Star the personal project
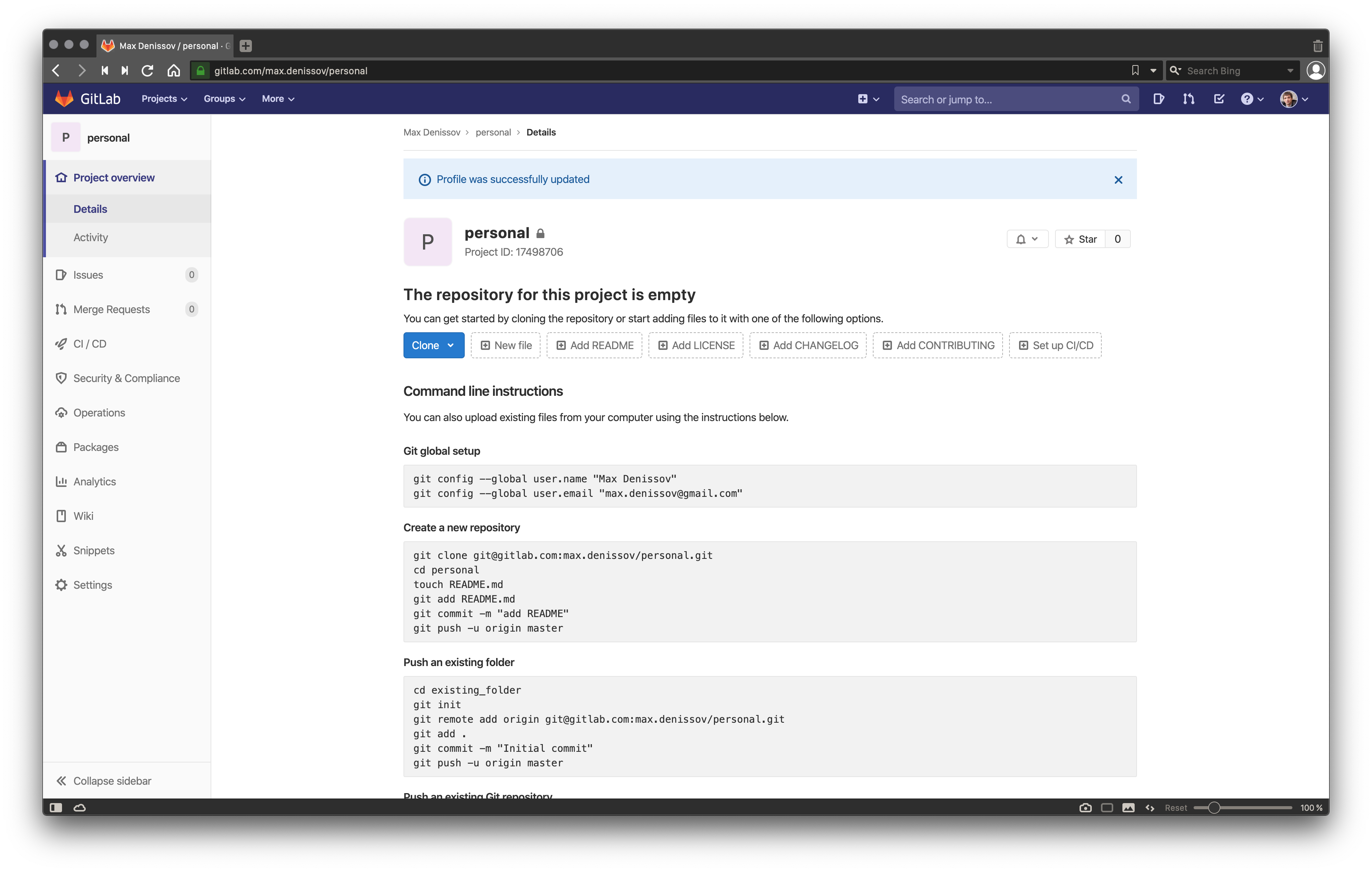1372x872 pixels. coord(1080,239)
